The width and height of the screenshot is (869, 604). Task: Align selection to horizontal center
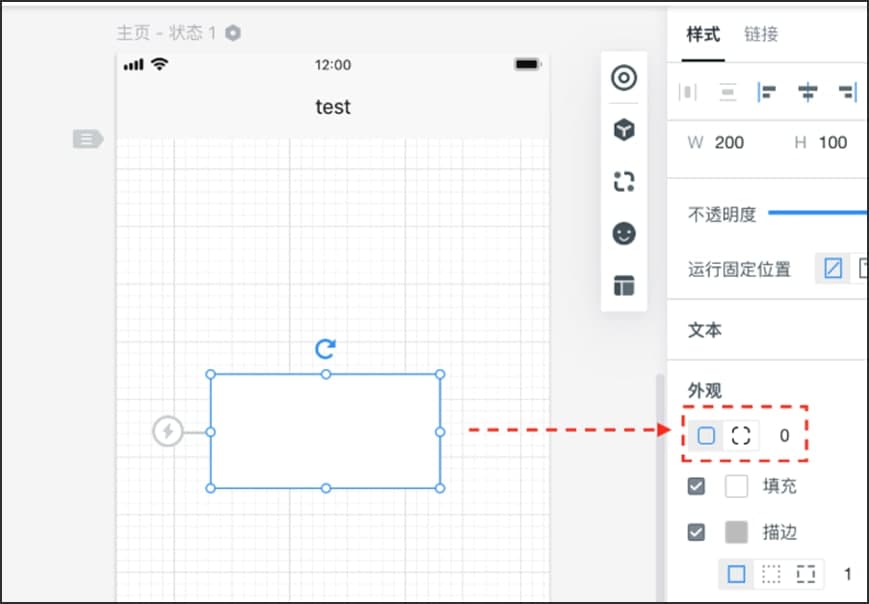click(x=807, y=91)
